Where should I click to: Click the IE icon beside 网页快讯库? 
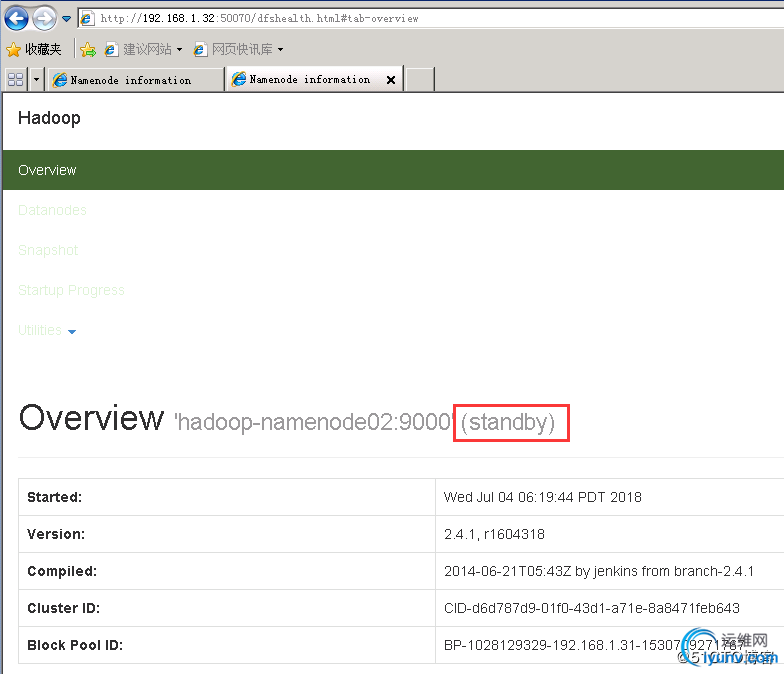tap(200, 50)
